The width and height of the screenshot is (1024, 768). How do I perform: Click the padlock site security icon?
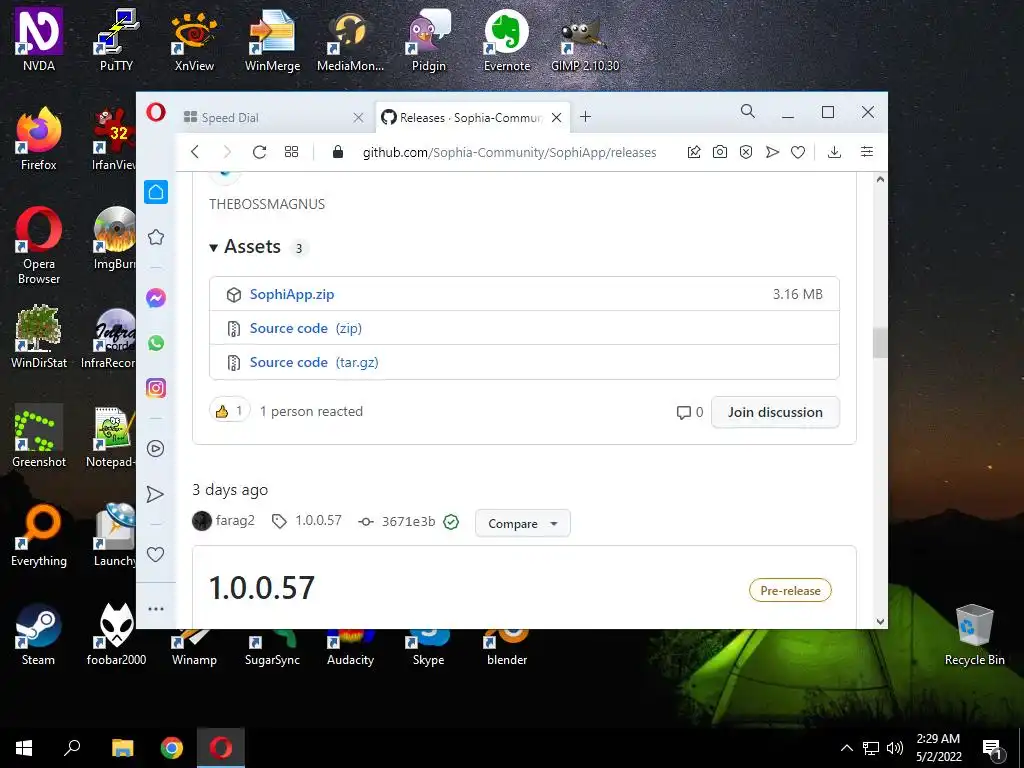[x=338, y=152]
